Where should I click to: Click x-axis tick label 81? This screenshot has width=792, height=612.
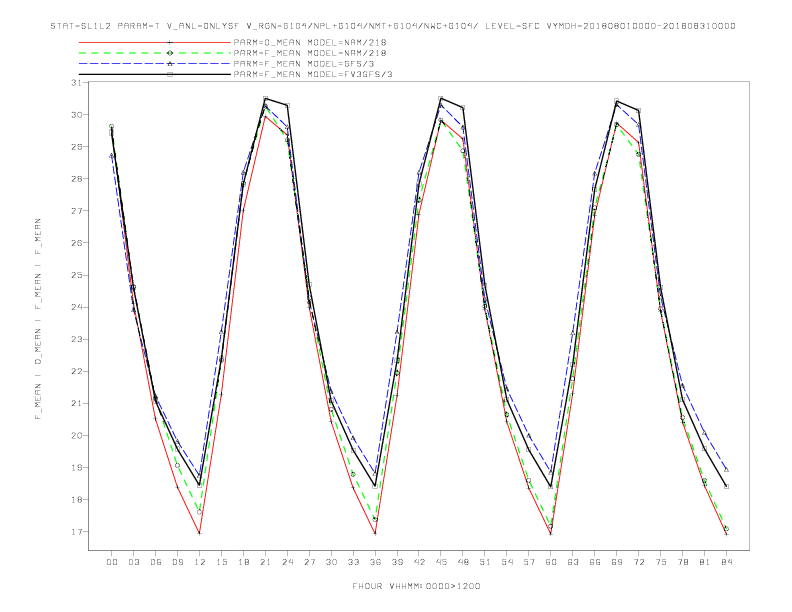tap(705, 562)
